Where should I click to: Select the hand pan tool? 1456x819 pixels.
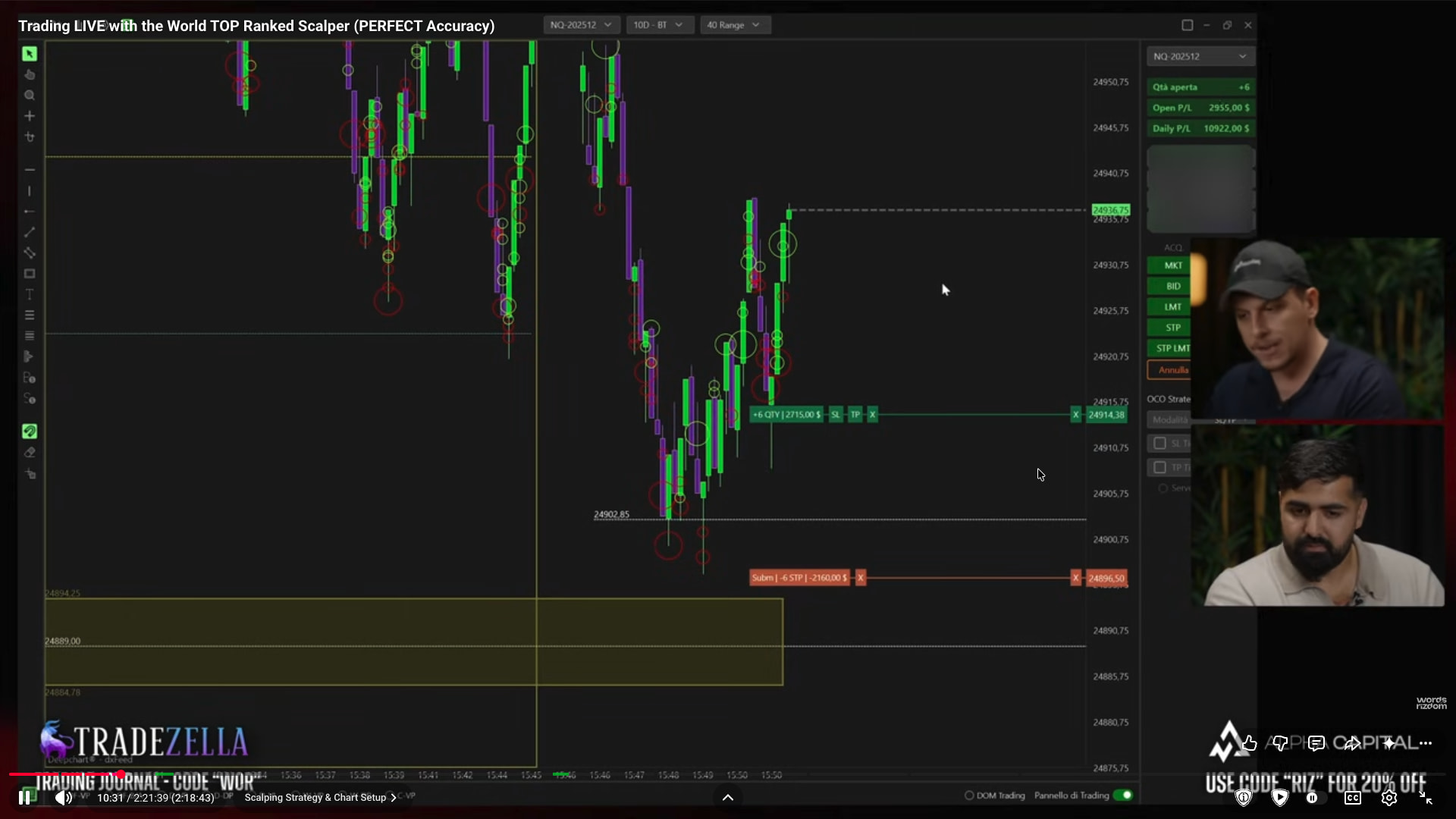[30, 74]
